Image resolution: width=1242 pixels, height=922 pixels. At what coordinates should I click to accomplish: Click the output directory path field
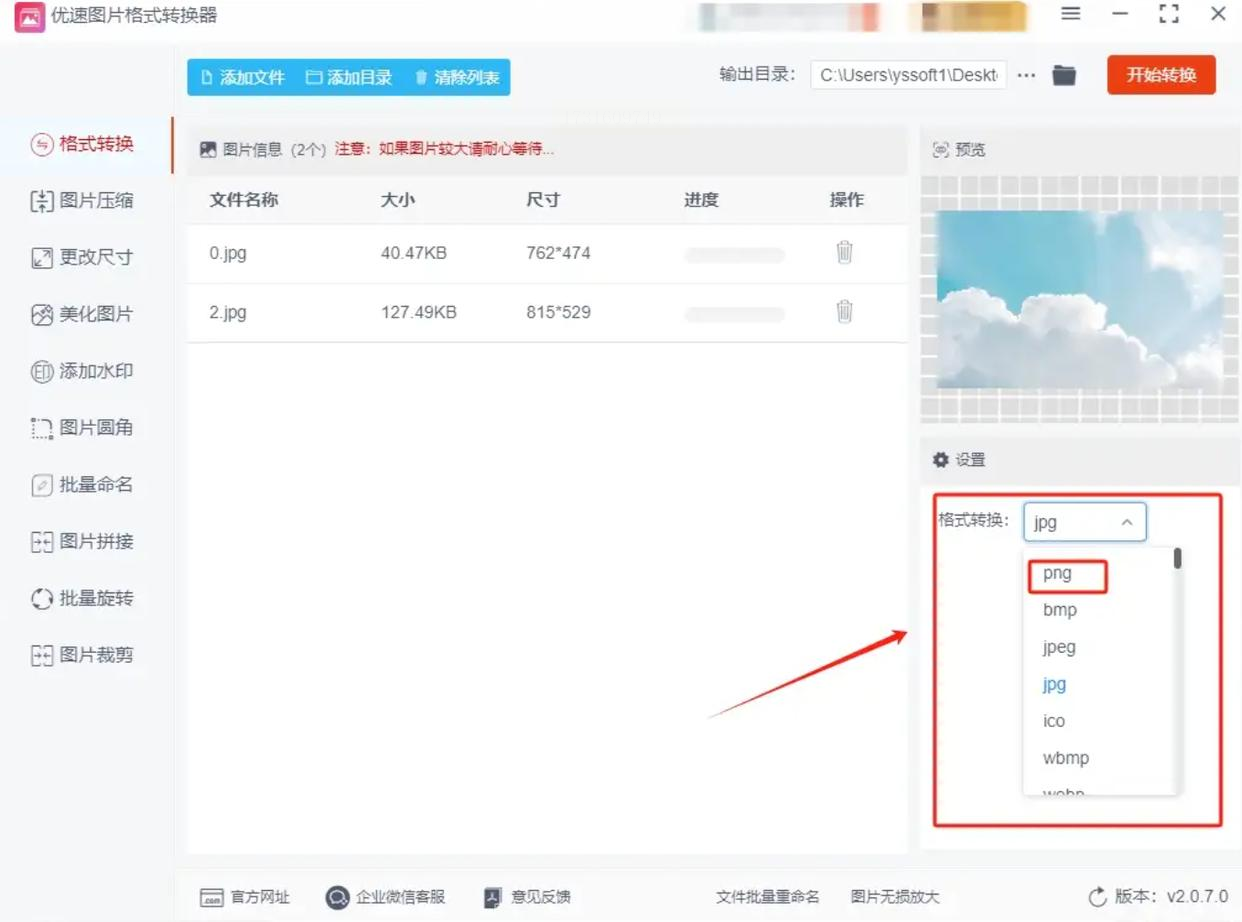point(908,75)
